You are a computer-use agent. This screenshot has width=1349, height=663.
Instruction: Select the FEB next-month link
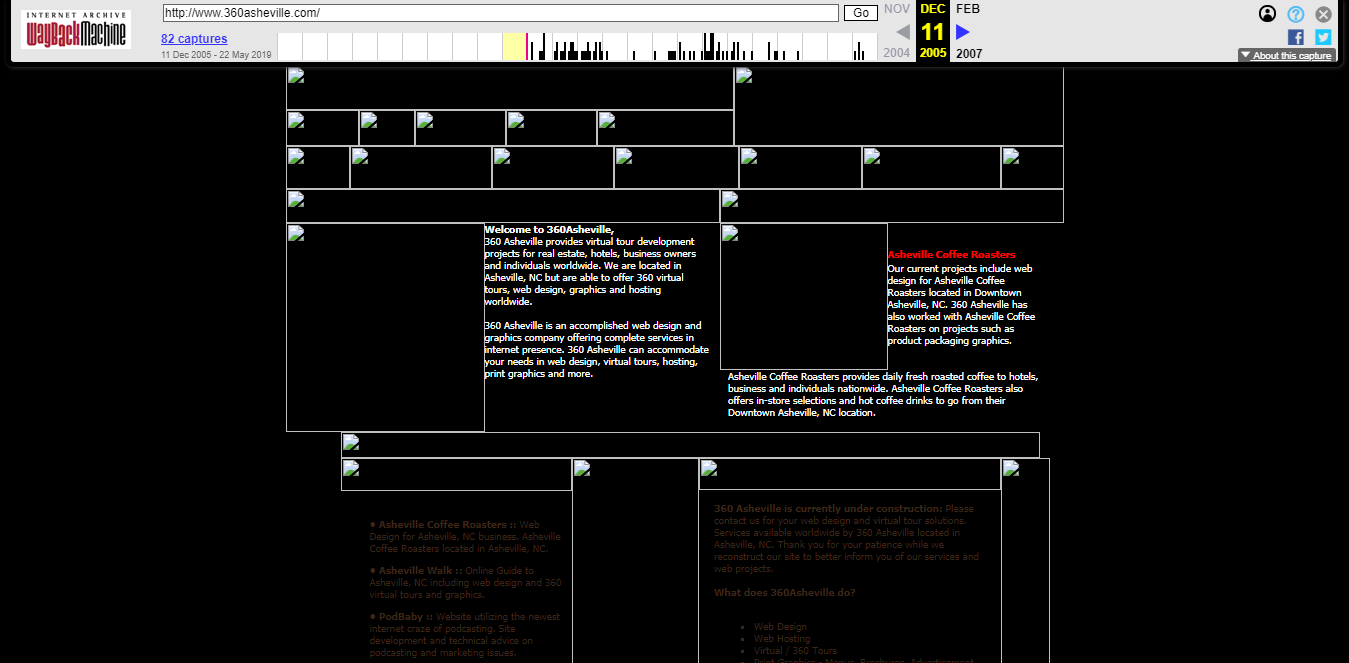pyautogui.click(x=968, y=9)
